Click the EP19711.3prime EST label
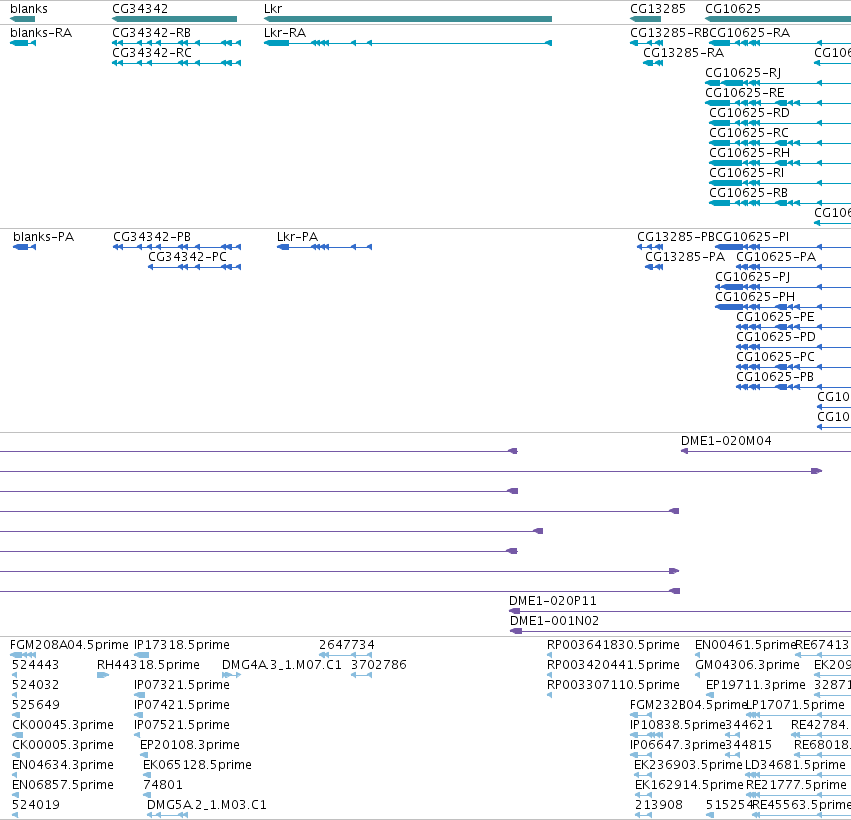This screenshot has width=851, height=820. tap(755, 685)
